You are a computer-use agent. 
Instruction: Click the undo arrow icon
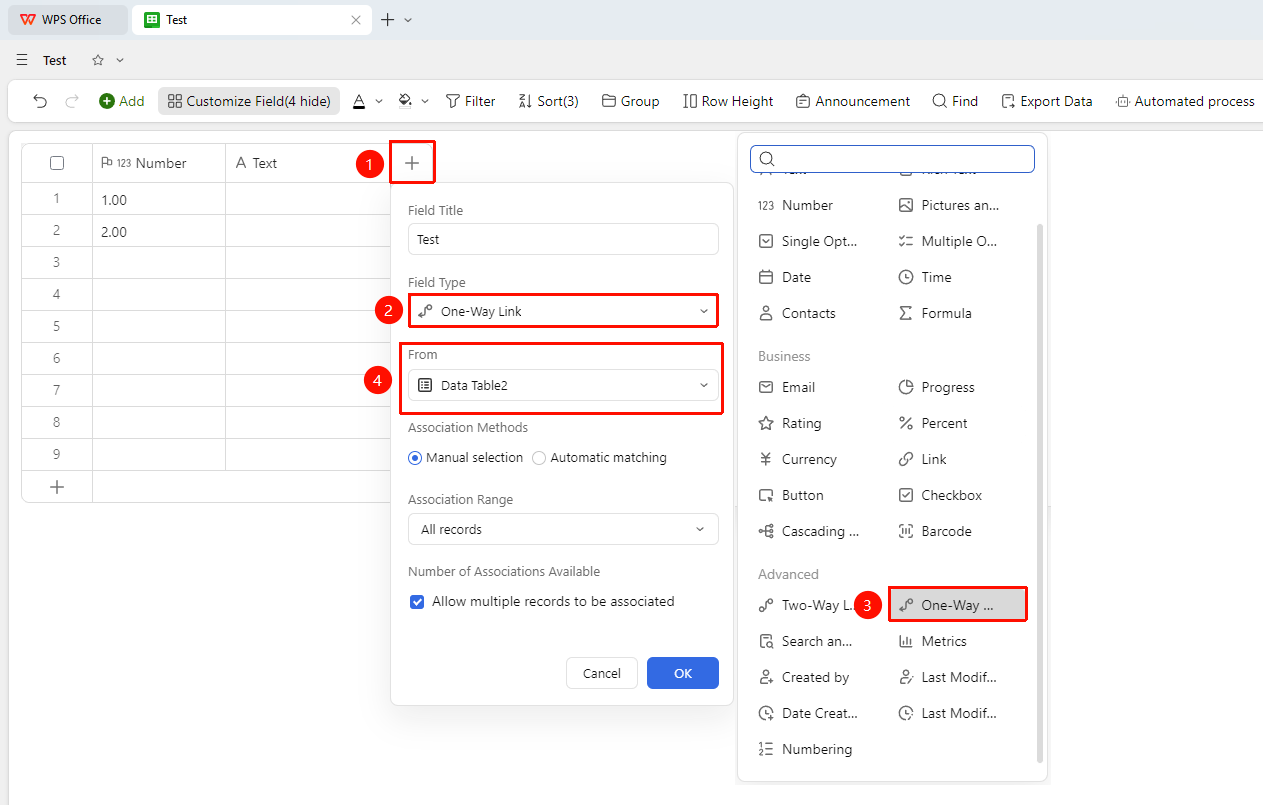40,101
